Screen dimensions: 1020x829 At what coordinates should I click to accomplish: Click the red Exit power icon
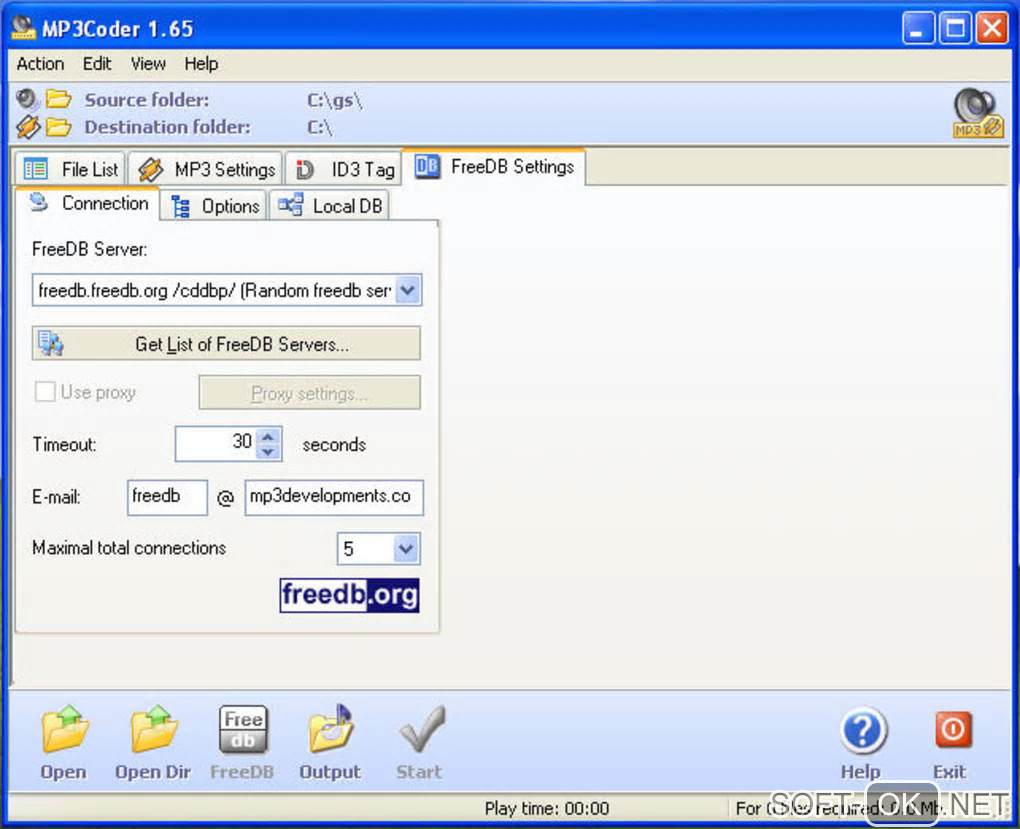953,729
